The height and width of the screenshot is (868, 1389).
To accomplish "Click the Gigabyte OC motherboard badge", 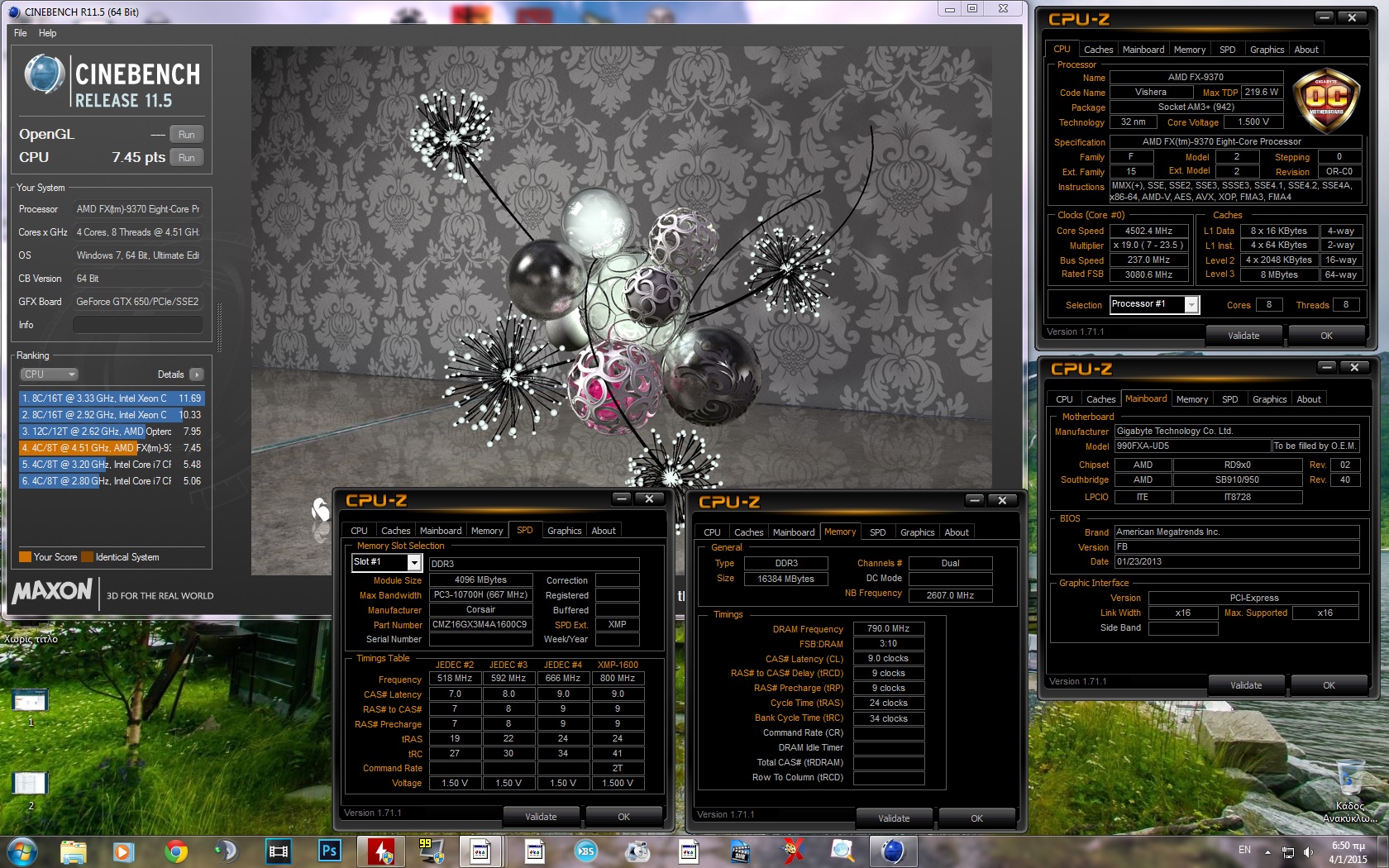I will [1326, 101].
